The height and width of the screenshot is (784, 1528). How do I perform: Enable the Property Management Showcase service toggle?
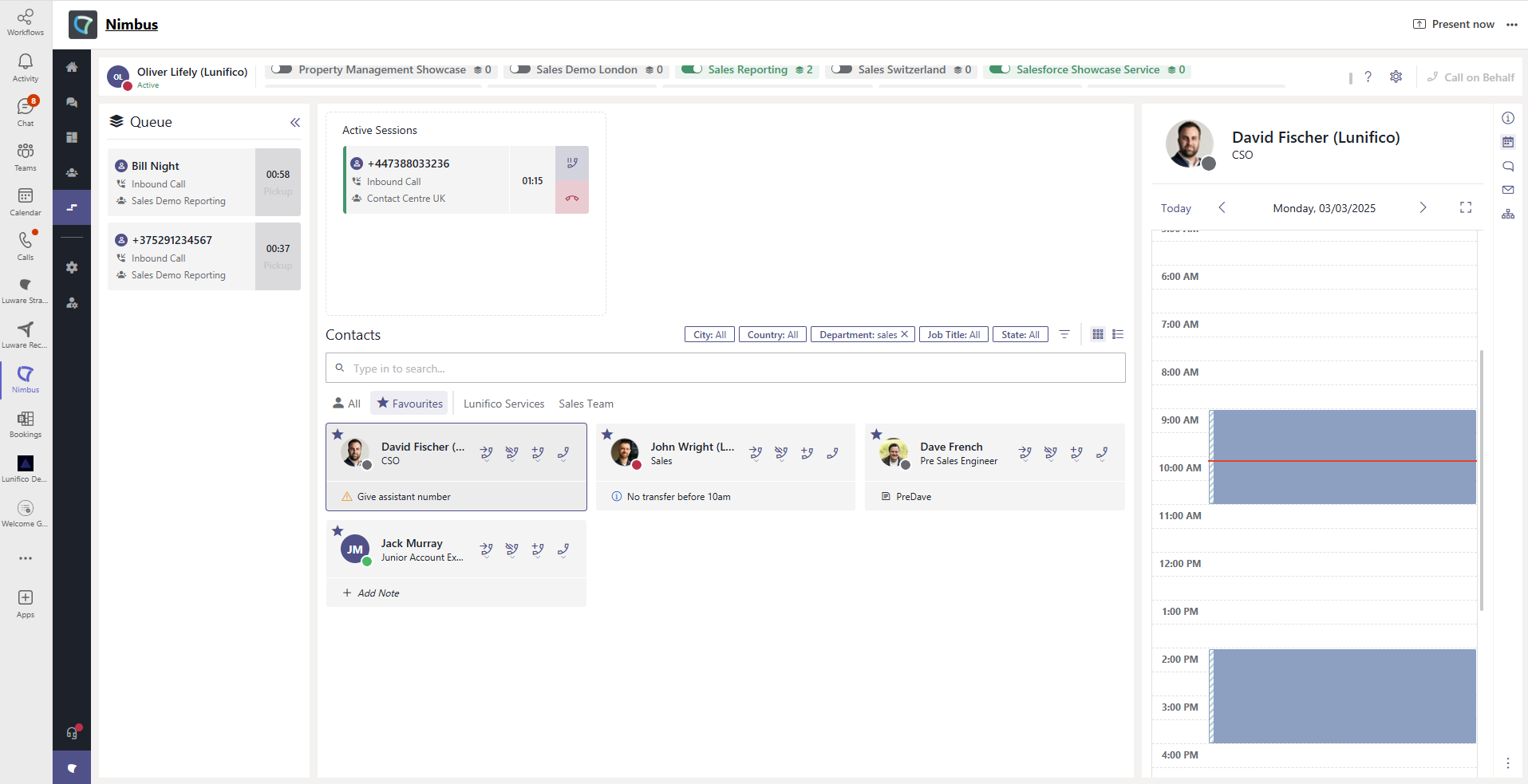(282, 69)
